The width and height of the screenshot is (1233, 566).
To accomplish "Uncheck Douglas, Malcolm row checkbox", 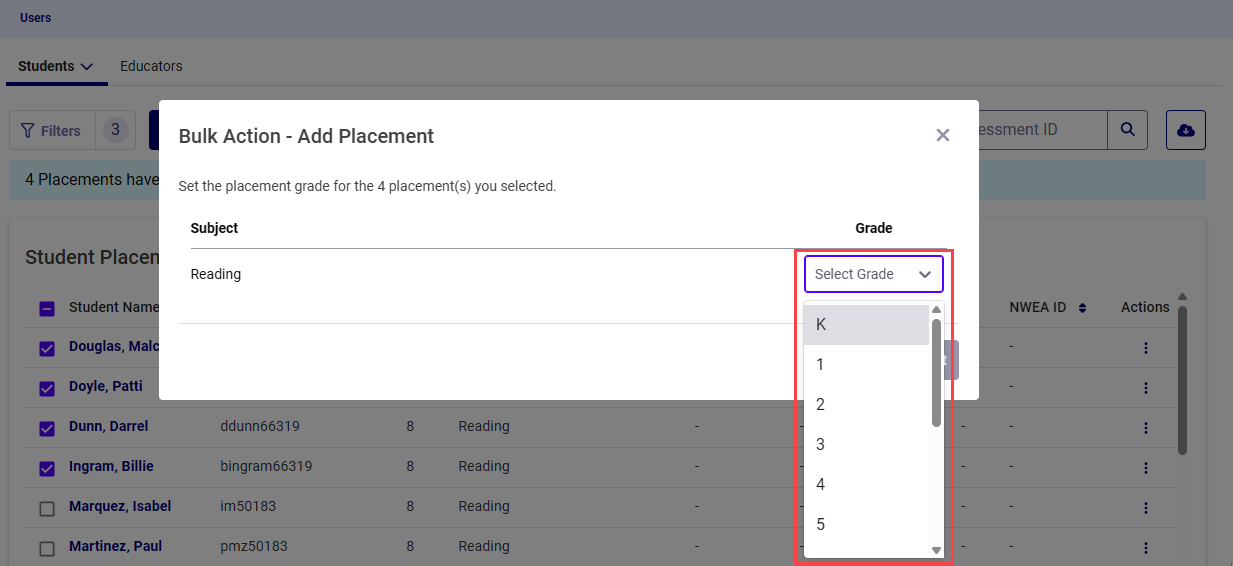I will click(x=47, y=349).
